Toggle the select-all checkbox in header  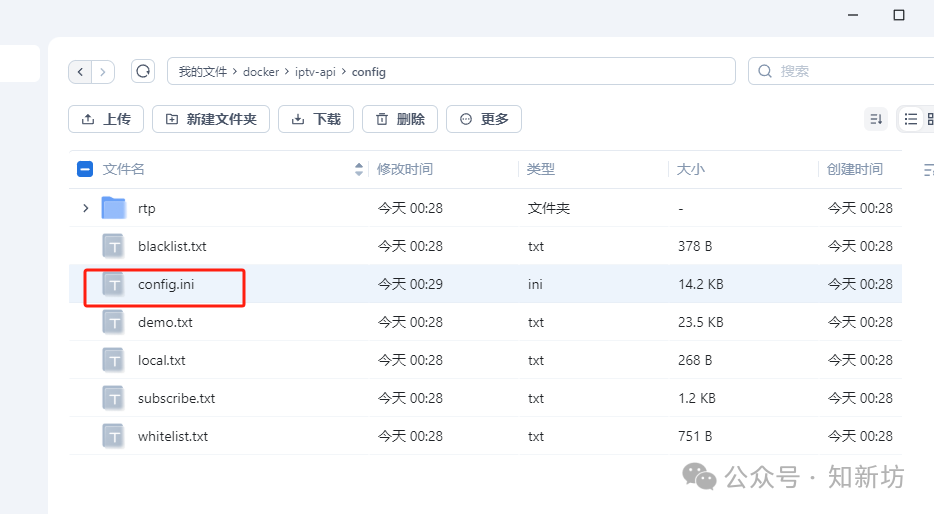(x=85, y=169)
